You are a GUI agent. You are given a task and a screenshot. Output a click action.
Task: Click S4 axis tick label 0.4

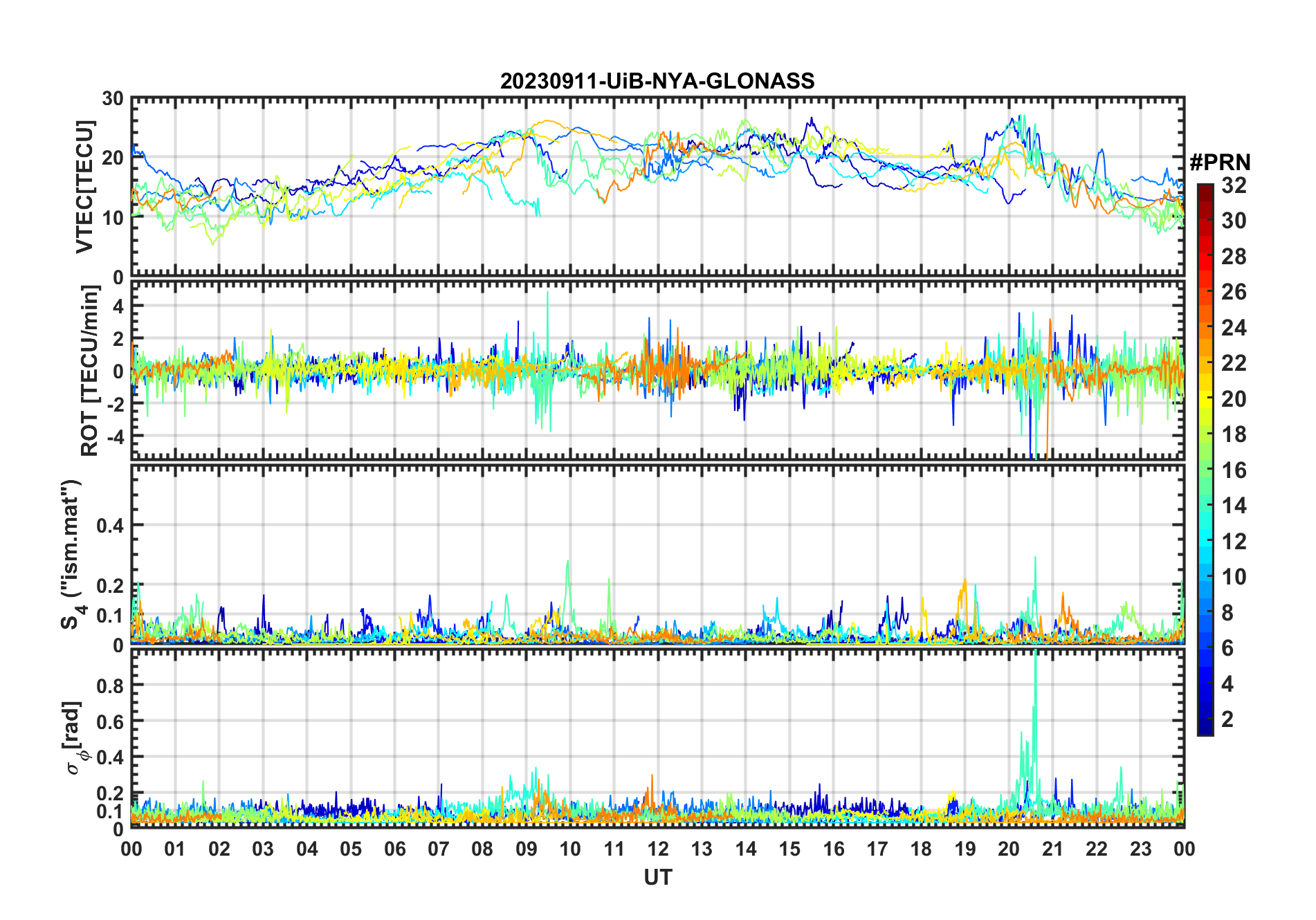click(111, 526)
